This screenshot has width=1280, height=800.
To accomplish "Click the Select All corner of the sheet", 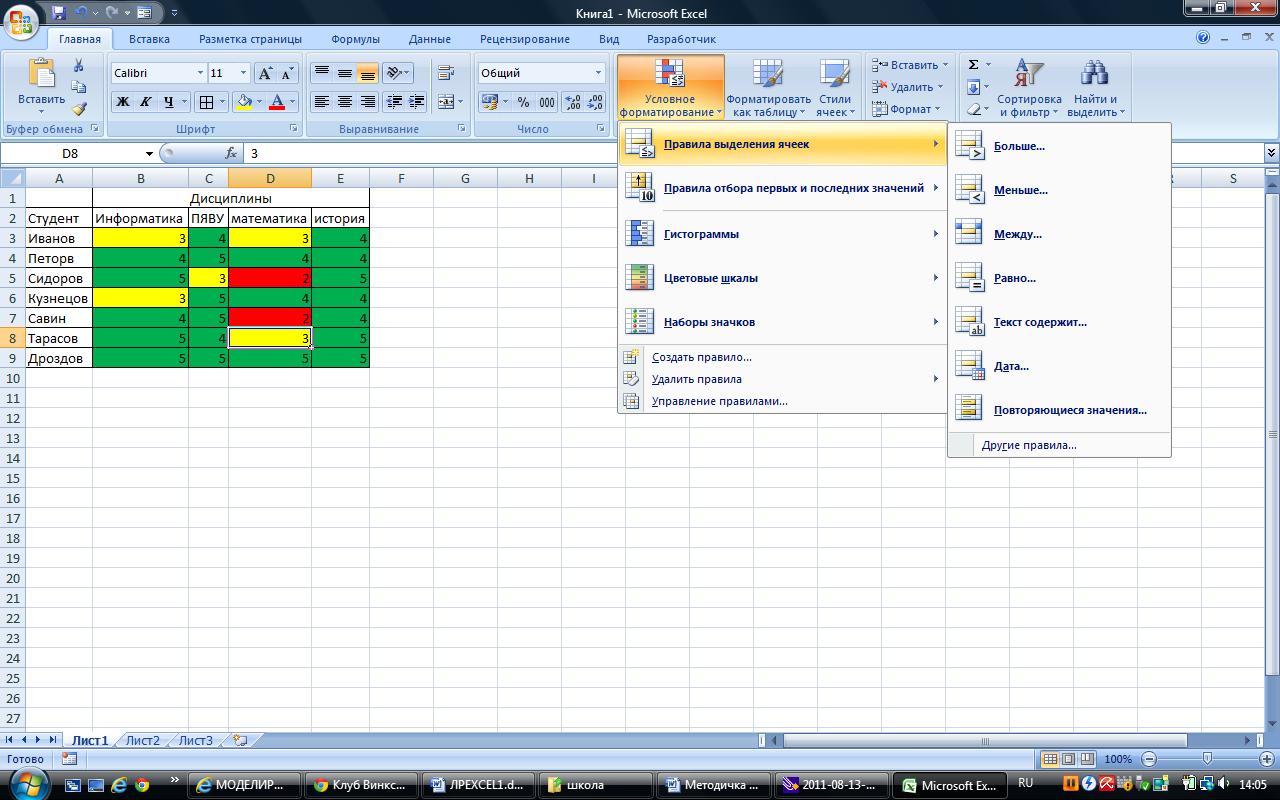I will pyautogui.click(x=13, y=178).
